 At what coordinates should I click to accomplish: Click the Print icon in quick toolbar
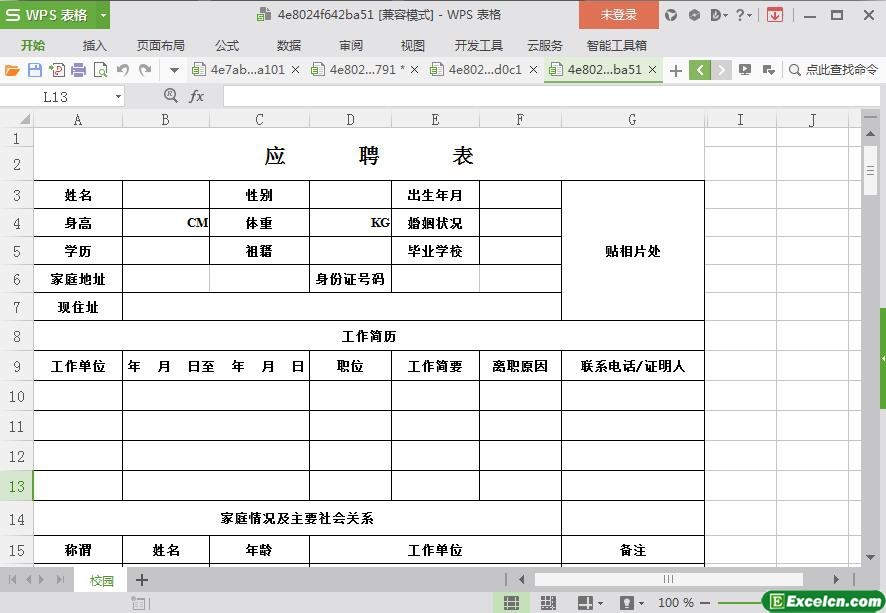[79, 70]
